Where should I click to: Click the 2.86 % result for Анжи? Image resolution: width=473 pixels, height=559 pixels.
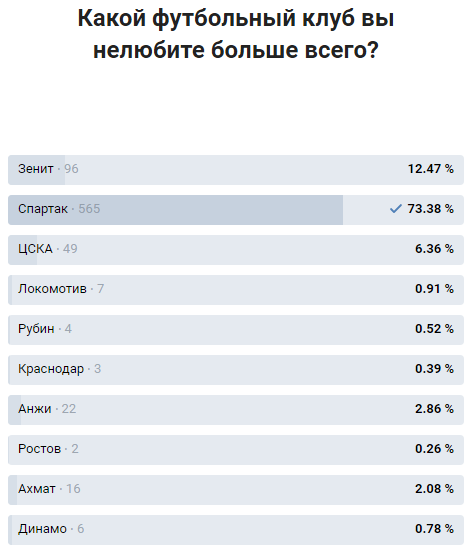pyautogui.click(x=434, y=409)
